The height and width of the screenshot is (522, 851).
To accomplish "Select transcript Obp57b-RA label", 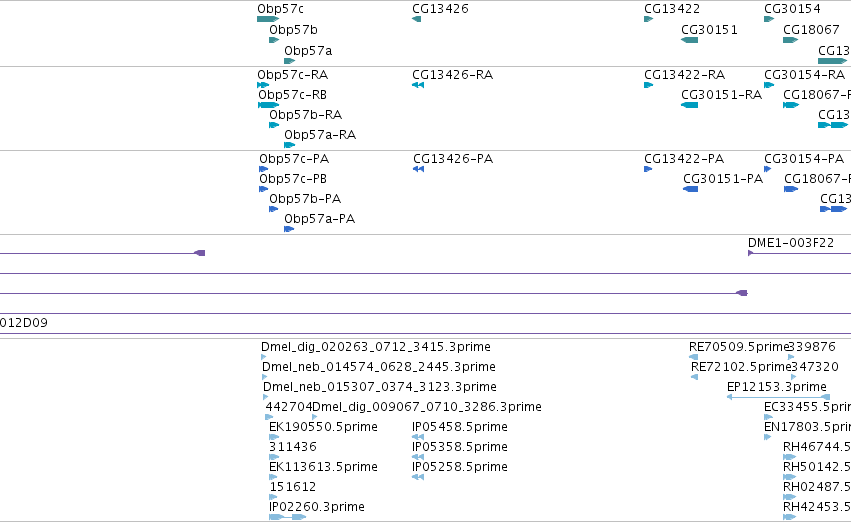I will tap(306, 115).
